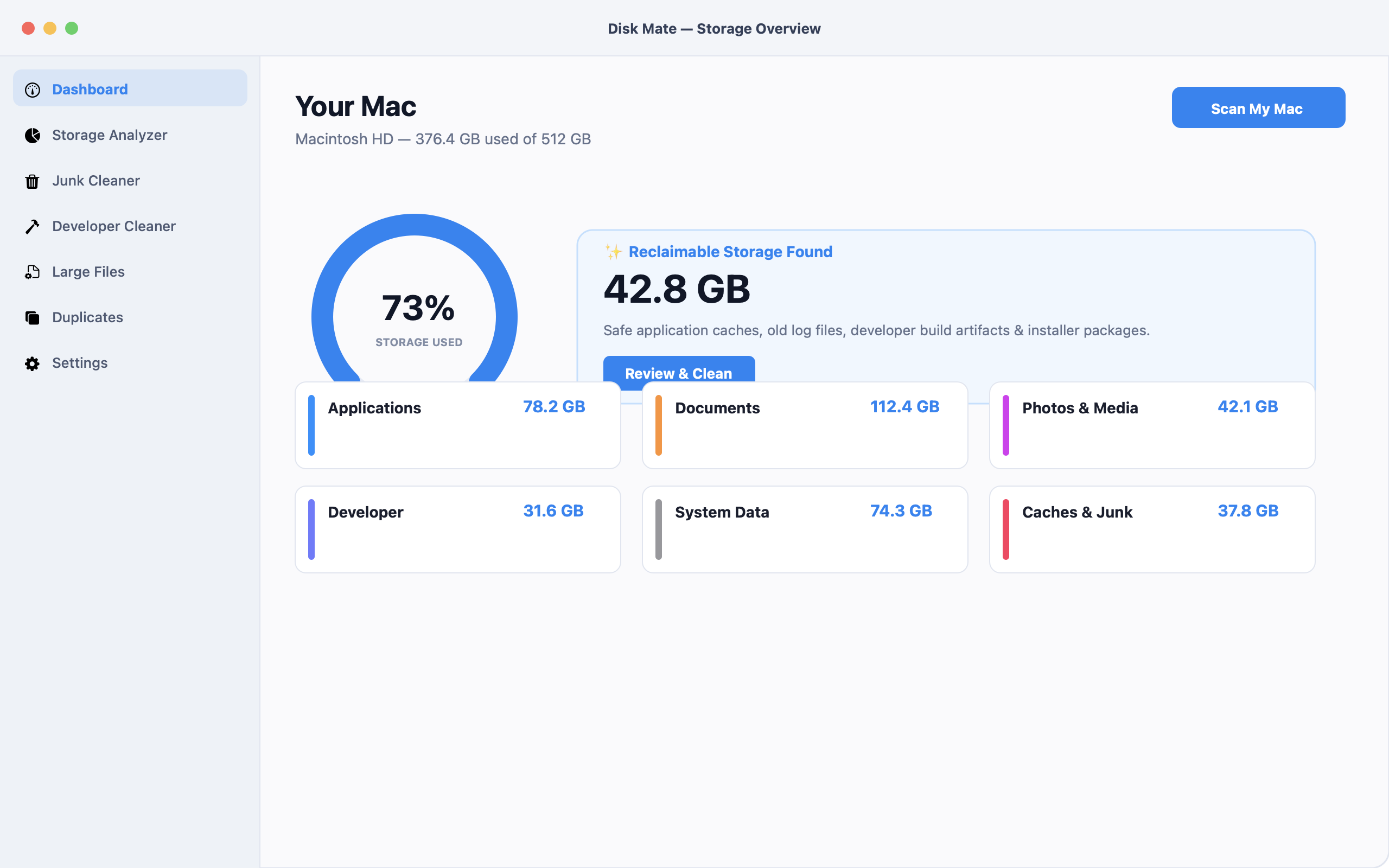The height and width of the screenshot is (868, 1389).
Task: Switch to Storage Analyzer
Action: click(130, 135)
